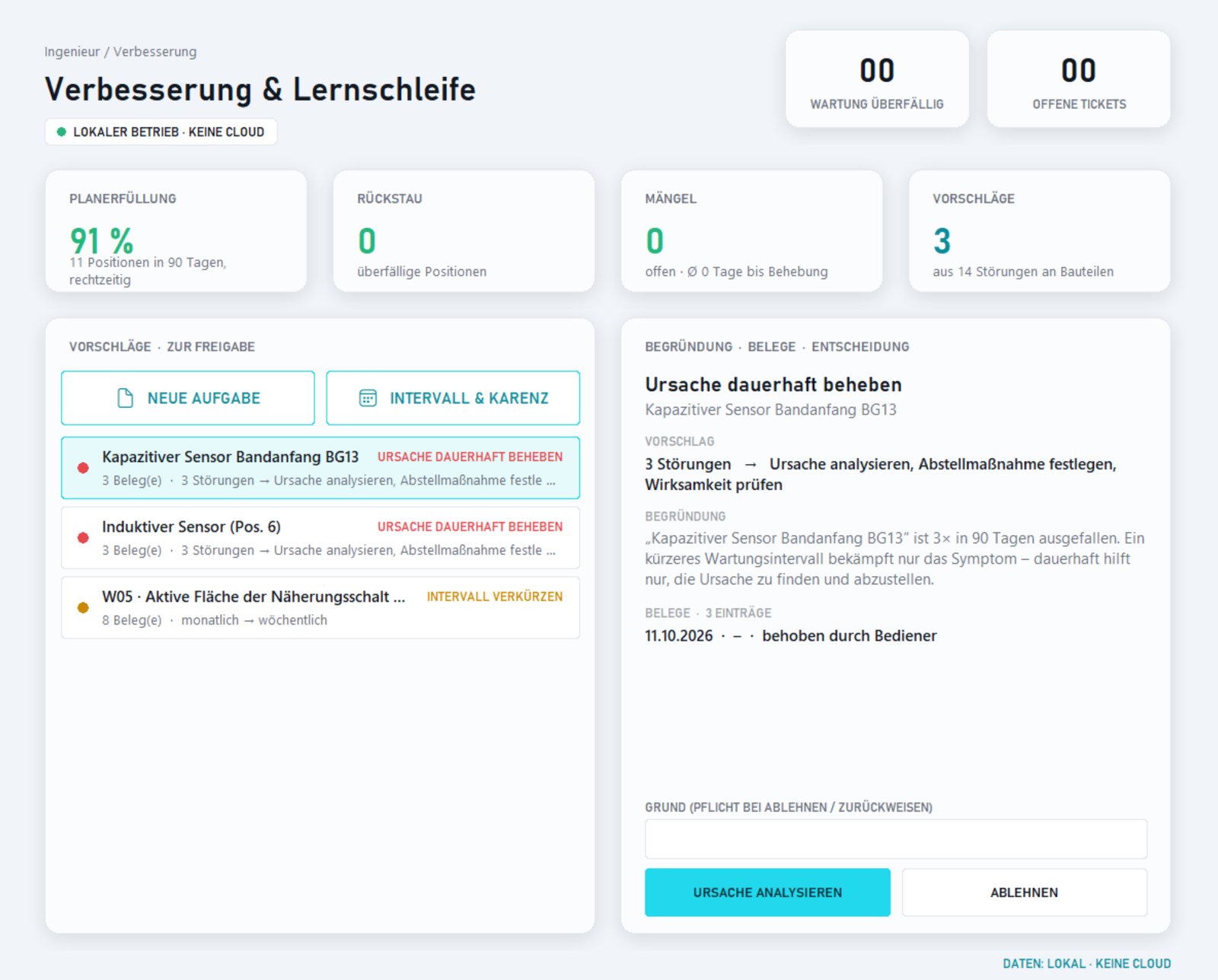Click the calendar icon in Intervall & Karenz

(368, 398)
